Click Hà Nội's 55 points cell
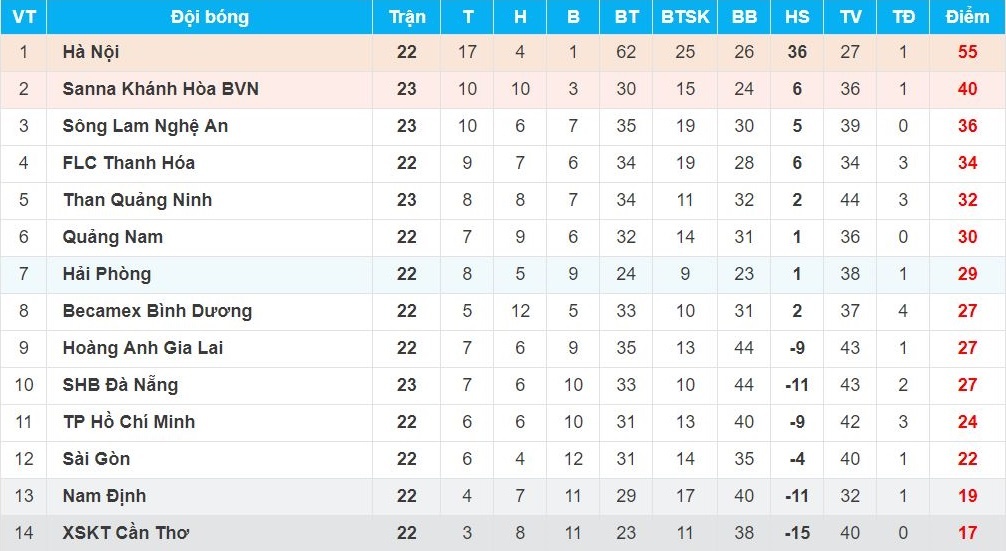This screenshot has height=551, width=1006. pyautogui.click(x=967, y=52)
